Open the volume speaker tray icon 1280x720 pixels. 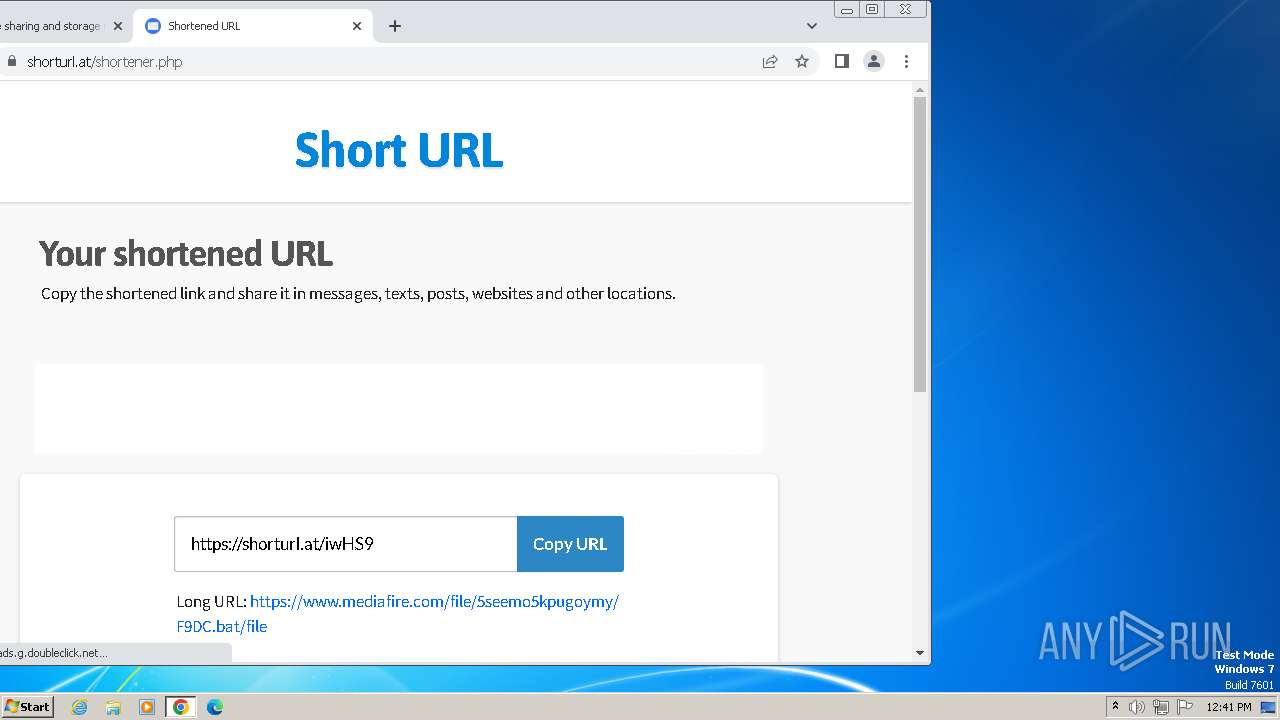[1137, 707]
